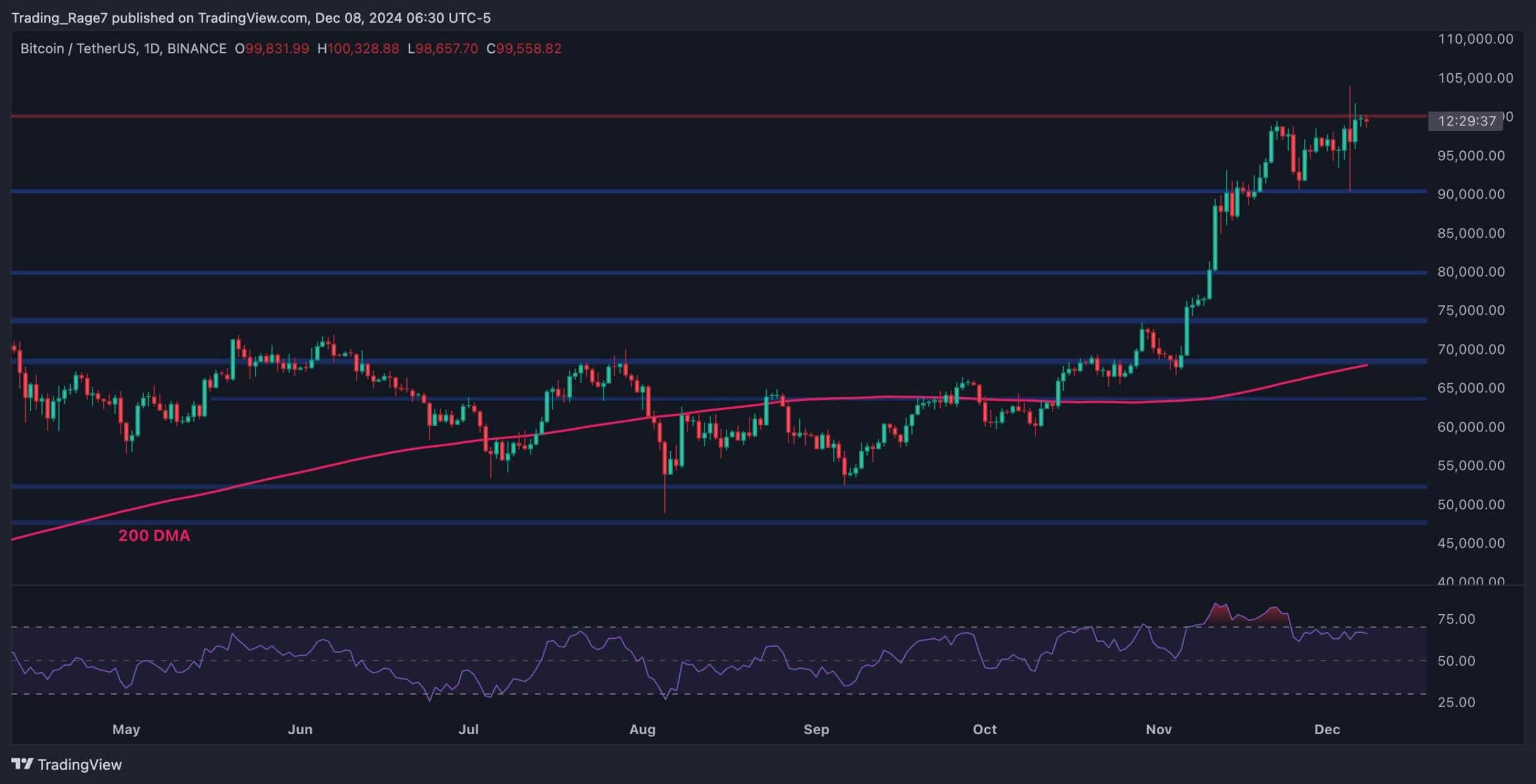Click the high value H100,328.88 in the legend
Image resolution: width=1536 pixels, height=784 pixels.
(x=358, y=49)
